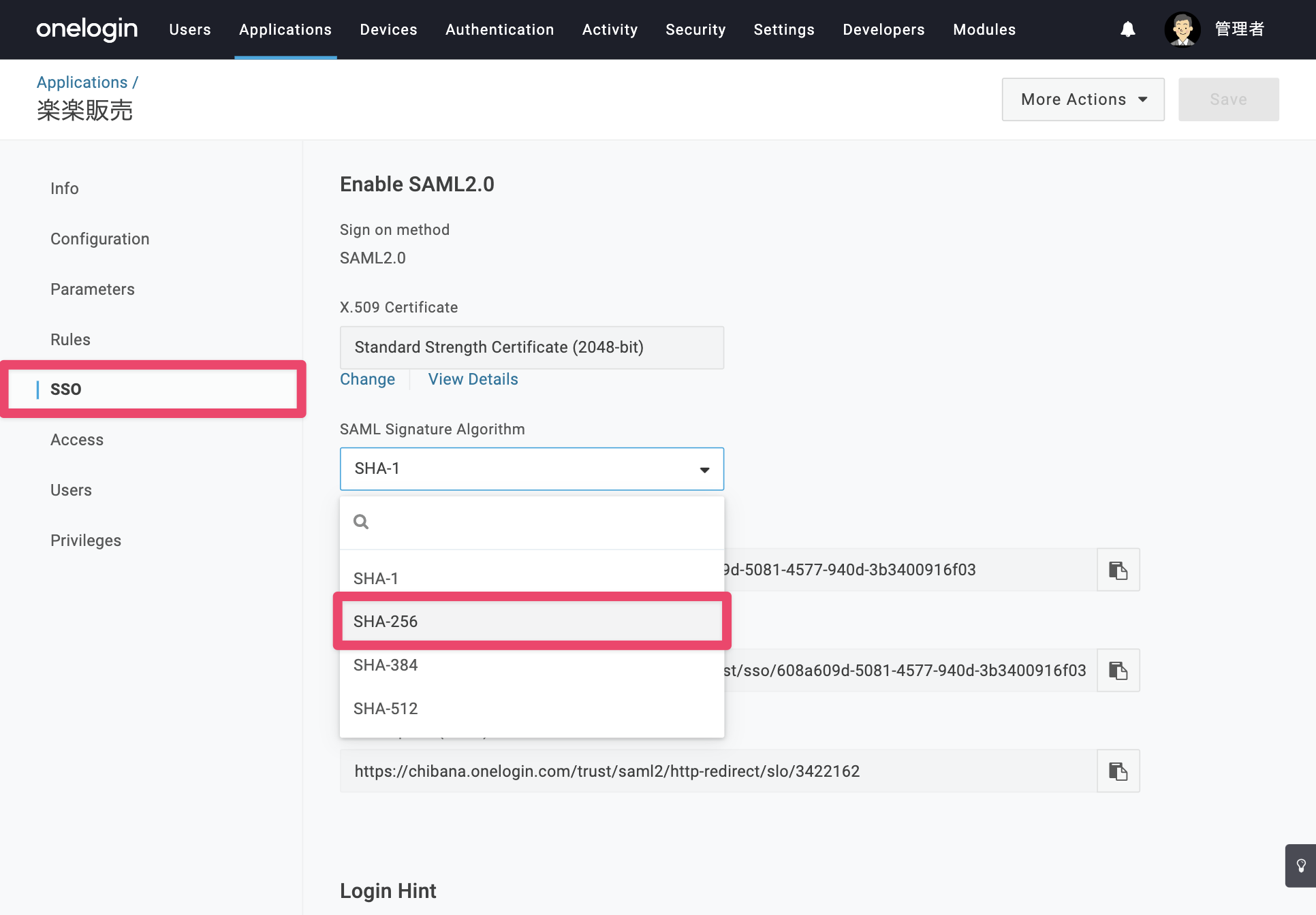
Task: Open the Authentication menu
Action: click(x=499, y=29)
